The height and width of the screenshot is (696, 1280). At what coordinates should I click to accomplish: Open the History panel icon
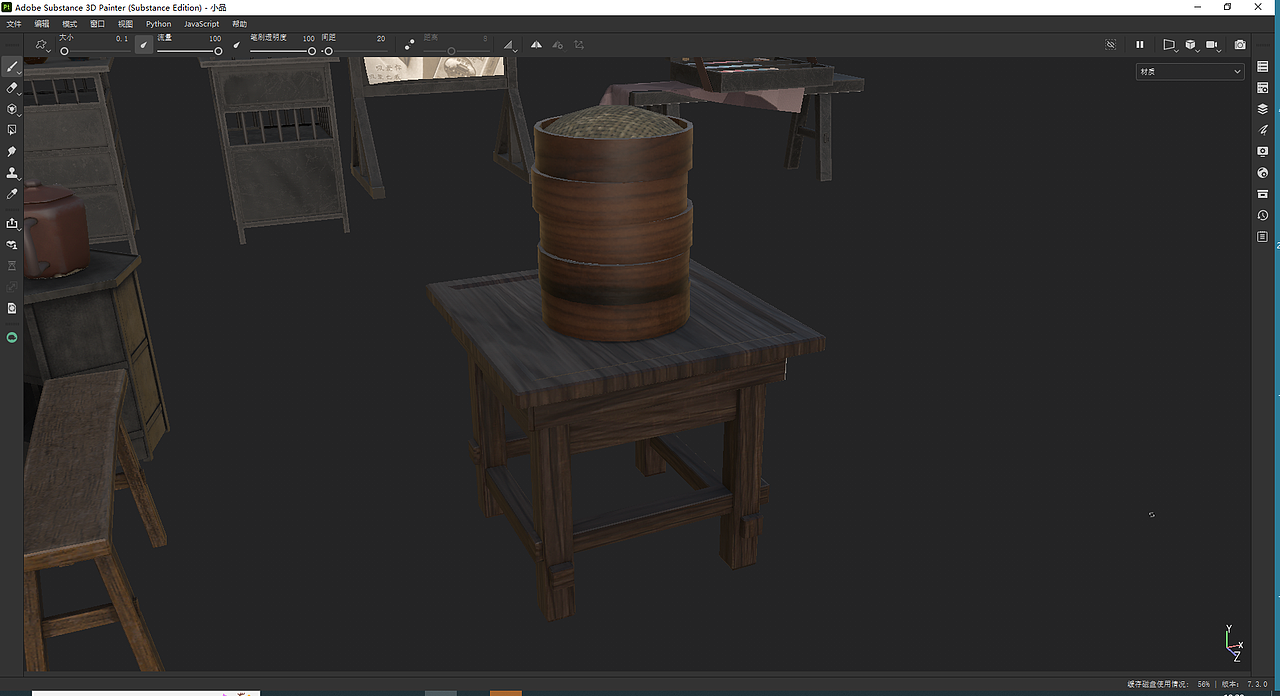(1263, 215)
